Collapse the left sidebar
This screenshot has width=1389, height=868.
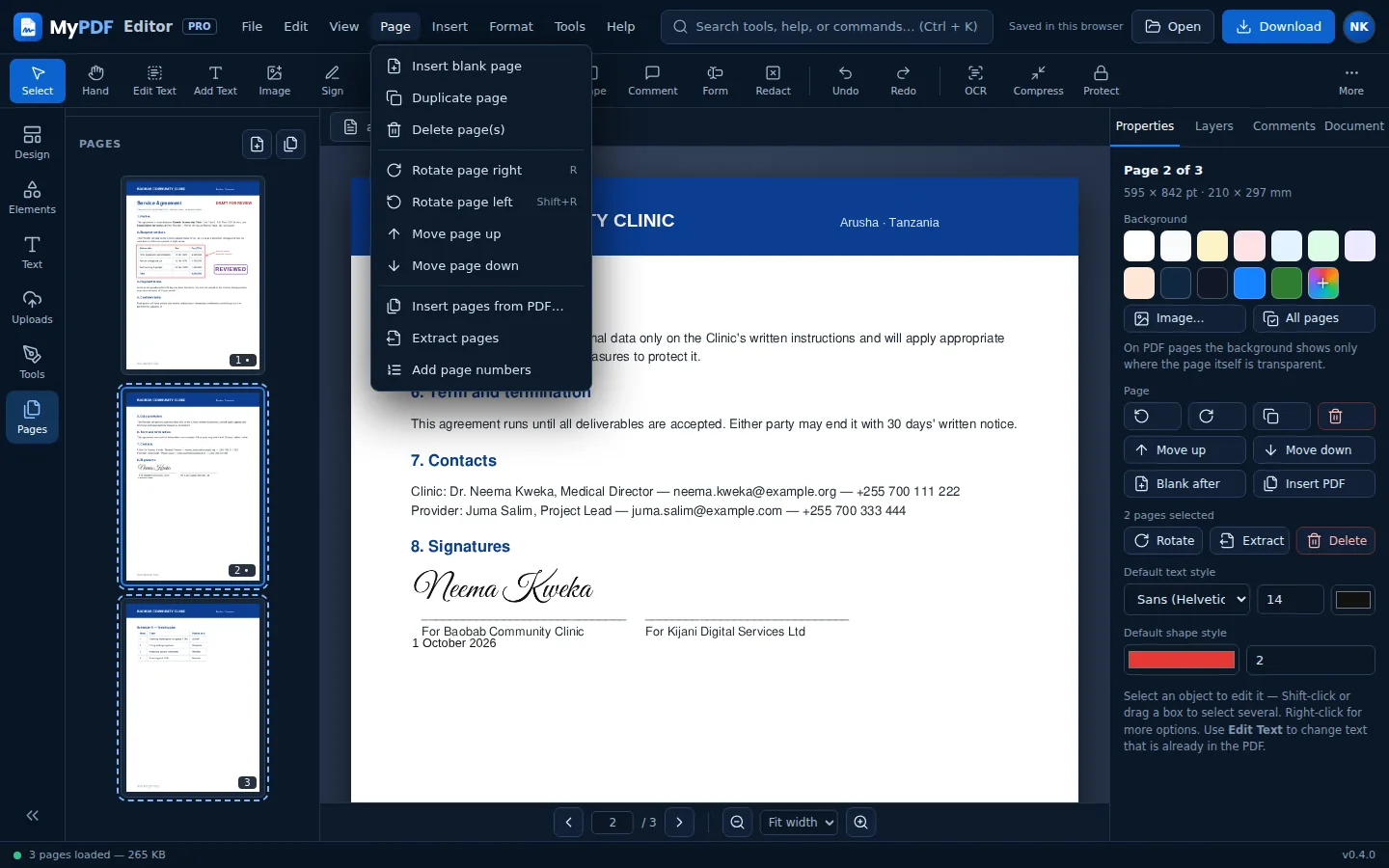click(x=32, y=816)
